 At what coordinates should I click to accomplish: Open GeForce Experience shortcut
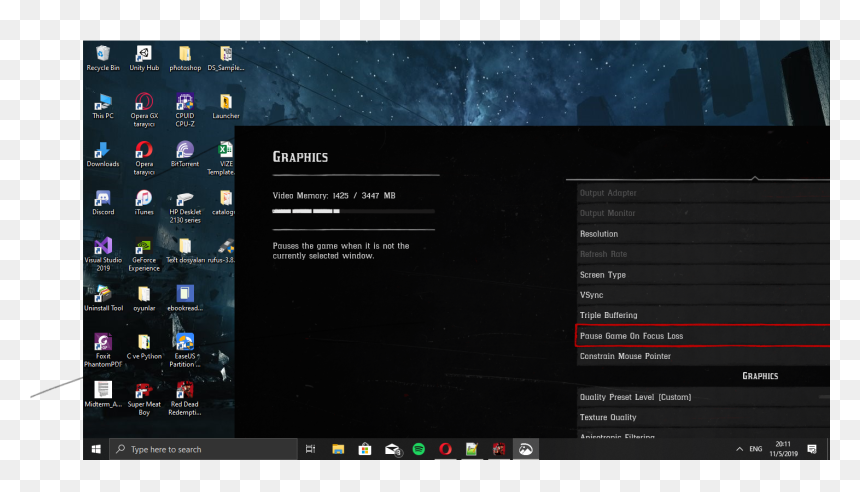144,255
